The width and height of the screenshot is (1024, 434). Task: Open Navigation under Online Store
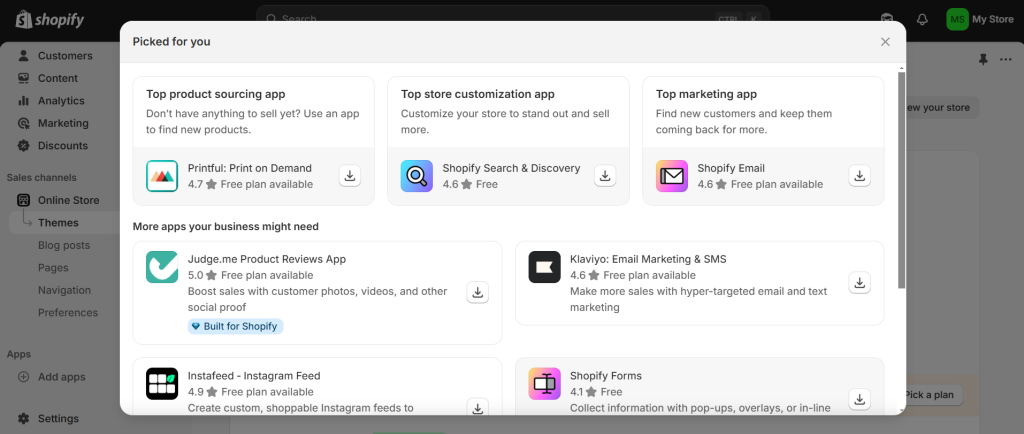65,290
